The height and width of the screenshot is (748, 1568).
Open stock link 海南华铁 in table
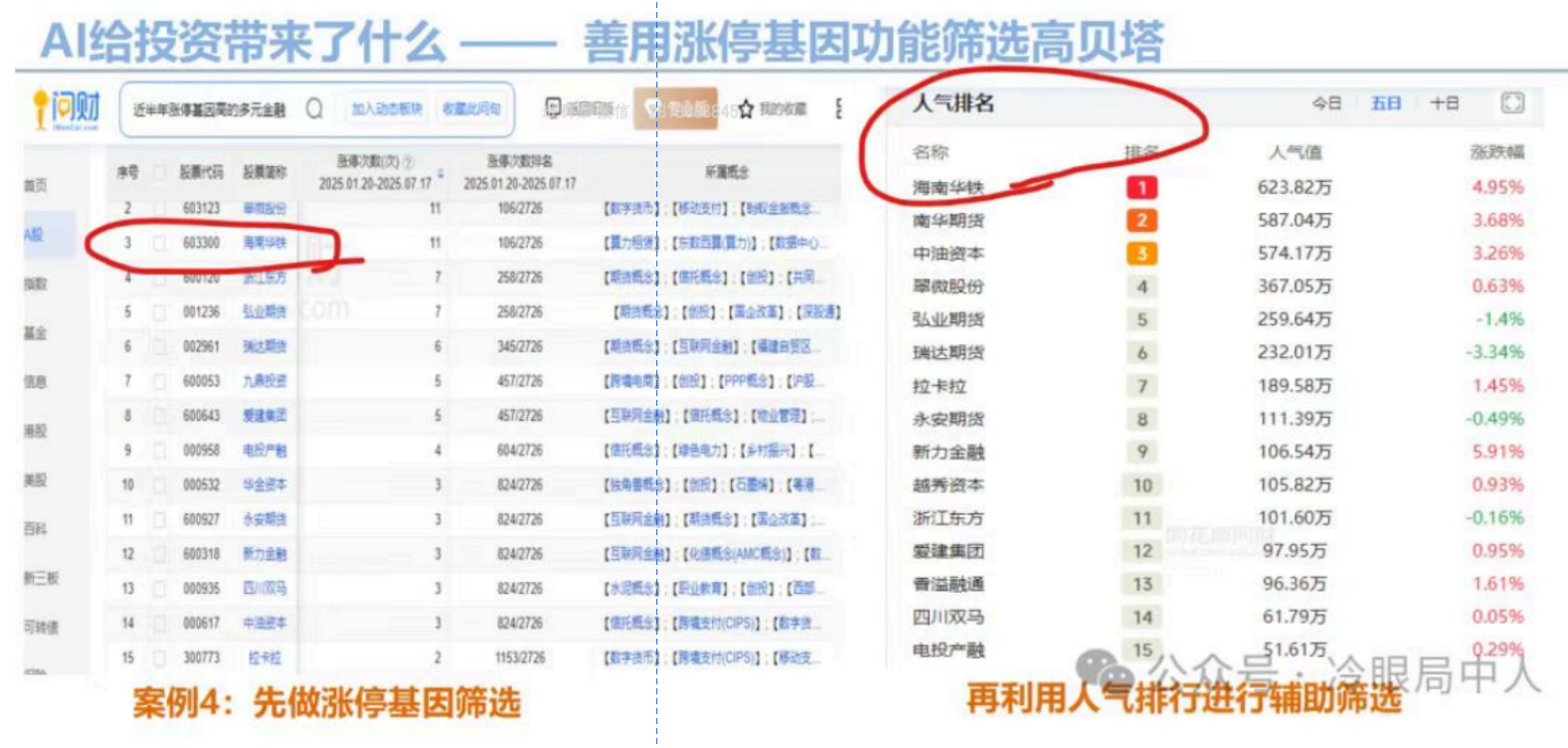click(264, 243)
